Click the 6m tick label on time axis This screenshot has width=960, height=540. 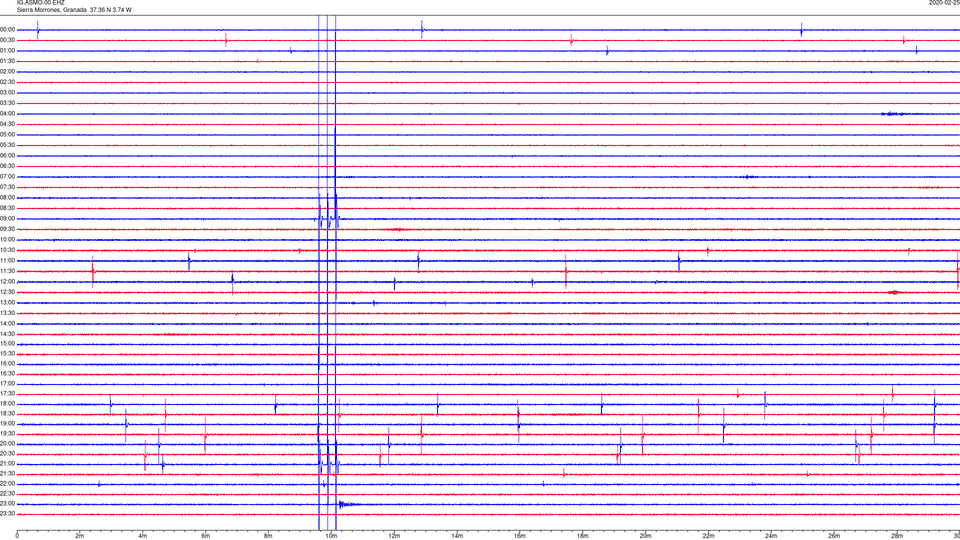pyautogui.click(x=205, y=536)
